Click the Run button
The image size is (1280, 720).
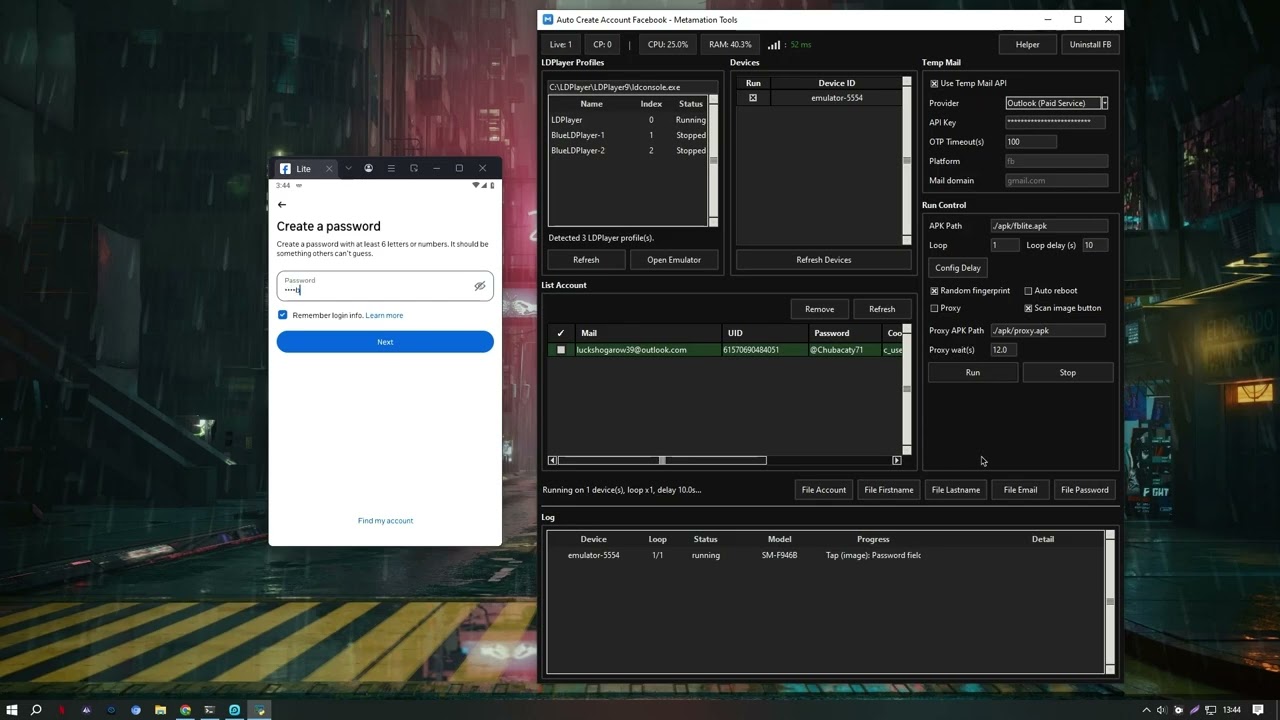coord(973,372)
